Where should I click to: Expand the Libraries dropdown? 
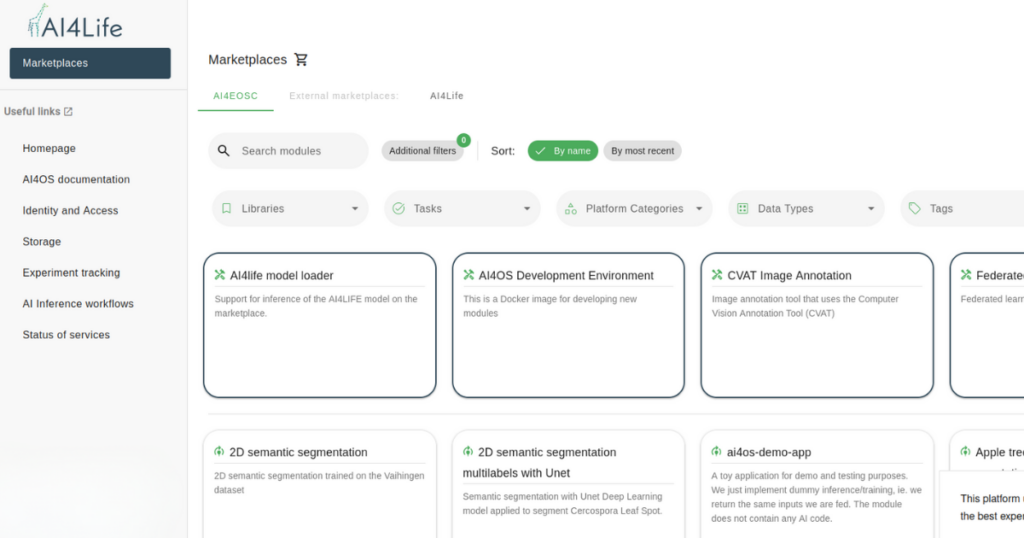(354, 209)
